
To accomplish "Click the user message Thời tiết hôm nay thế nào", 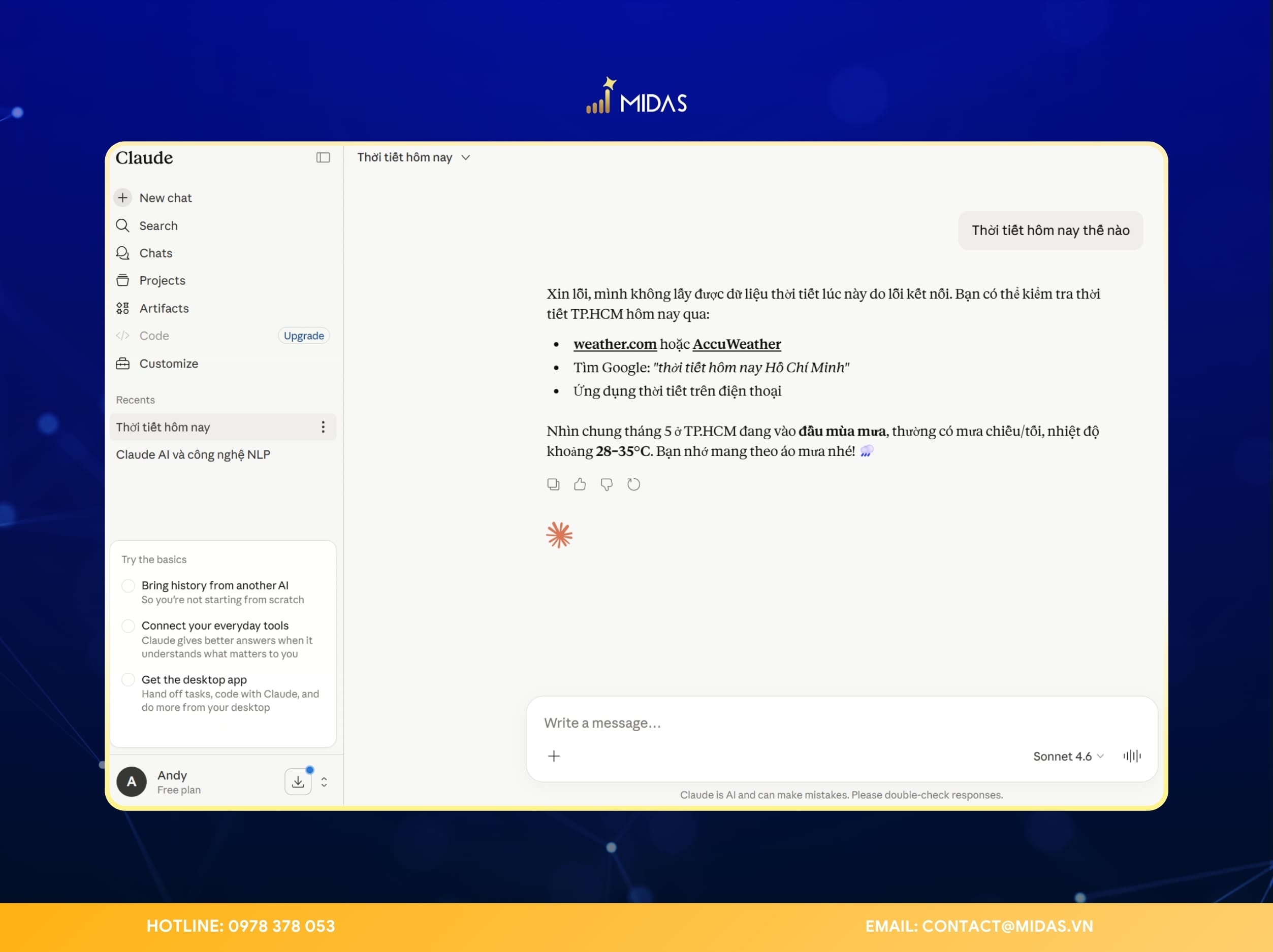I will pyautogui.click(x=1051, y=230).
